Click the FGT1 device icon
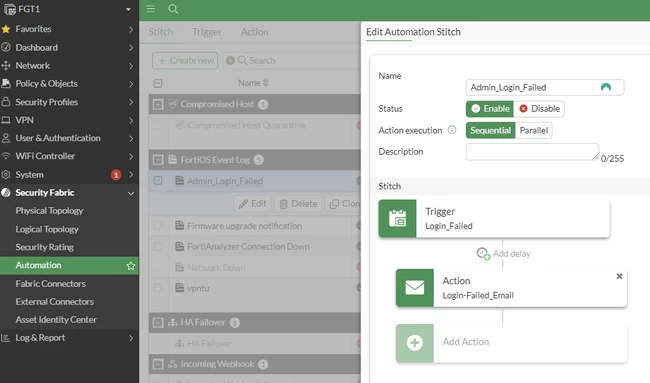Viewport: 650px width, 383px height. pyautogui.click(x=10, y=9)
